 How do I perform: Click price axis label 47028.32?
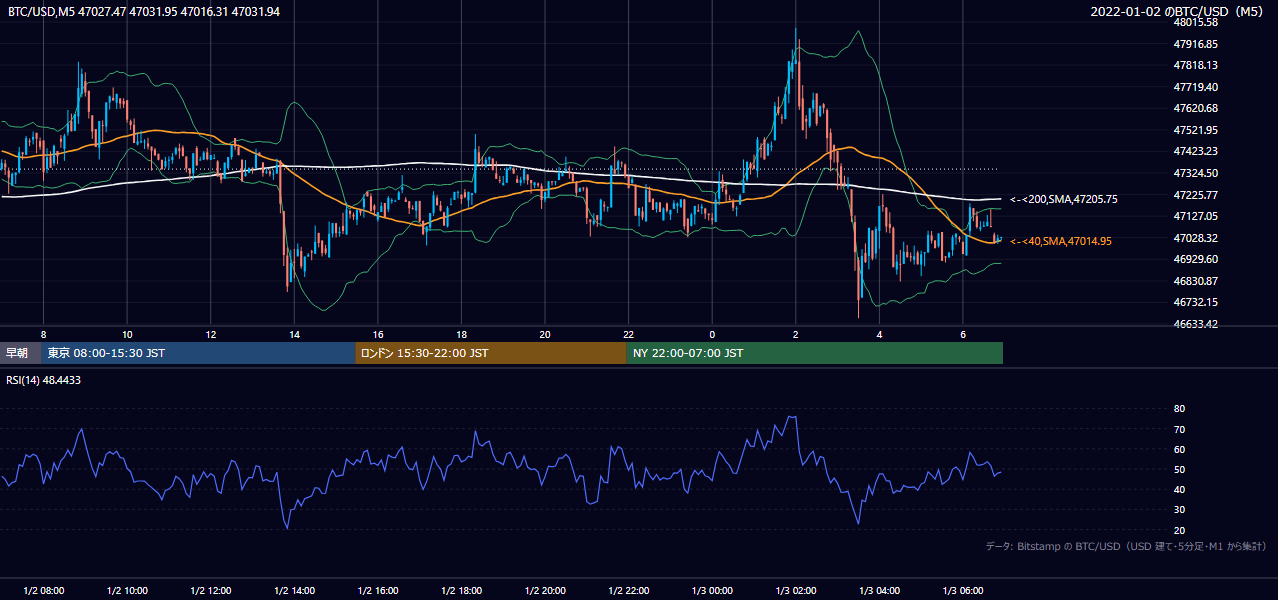coord(1196,238)
